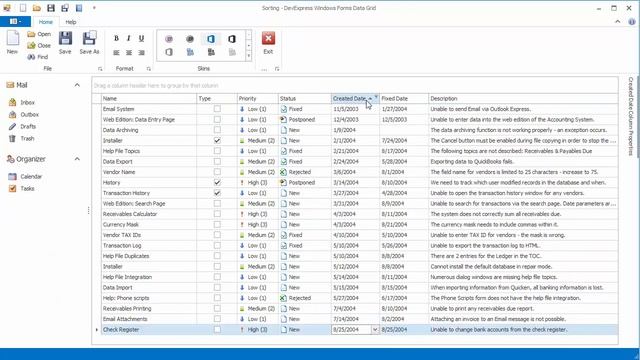
Task: Open the Created Date column filter
Action: (x=376, y=97)
